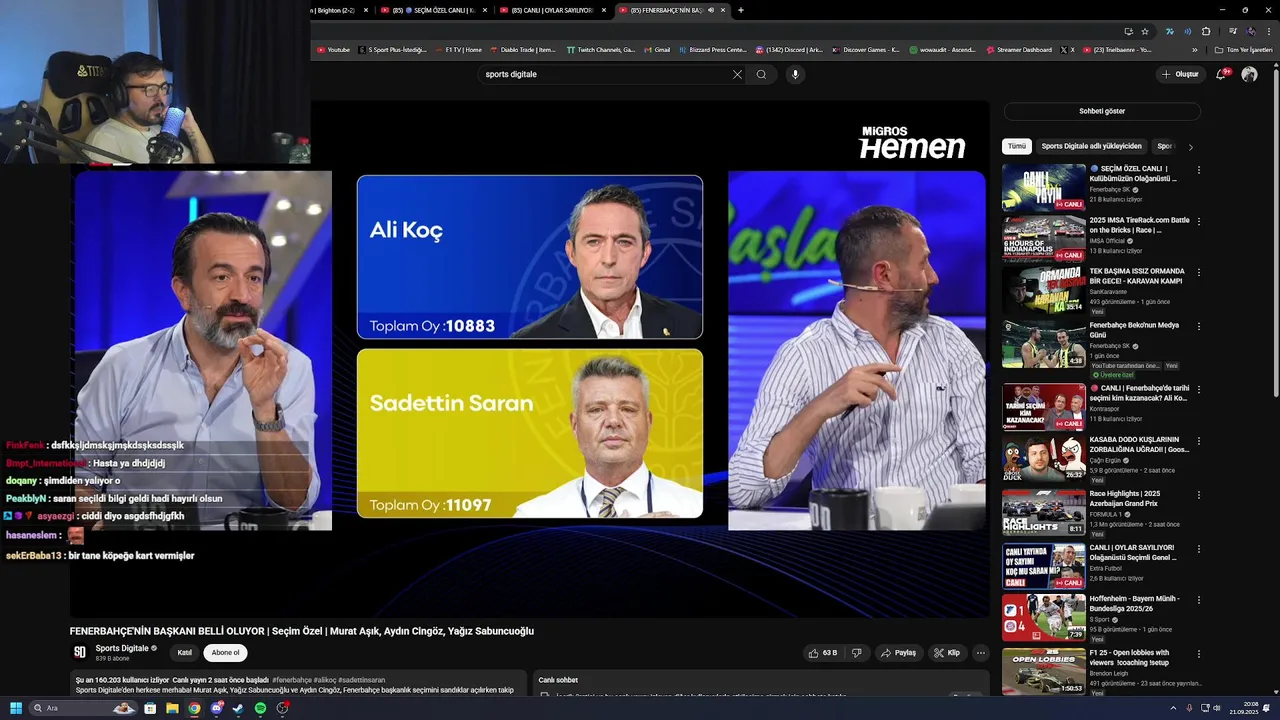Click the taskbar Ara search box

83,708
